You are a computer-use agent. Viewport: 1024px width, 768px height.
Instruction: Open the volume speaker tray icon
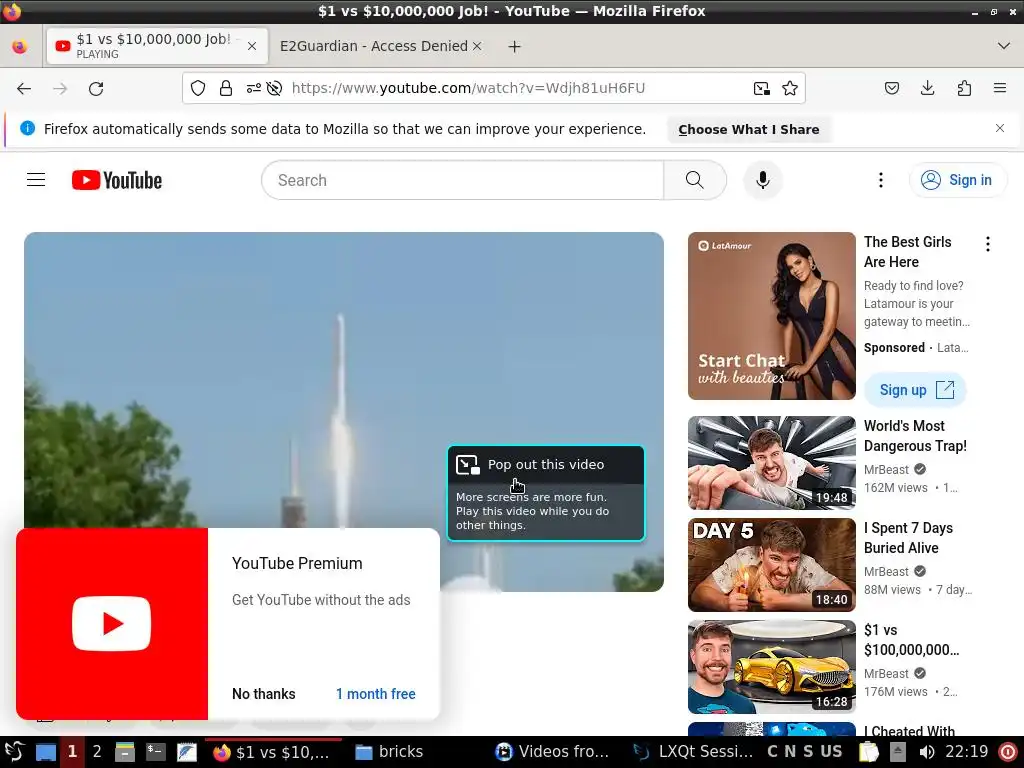926,752
